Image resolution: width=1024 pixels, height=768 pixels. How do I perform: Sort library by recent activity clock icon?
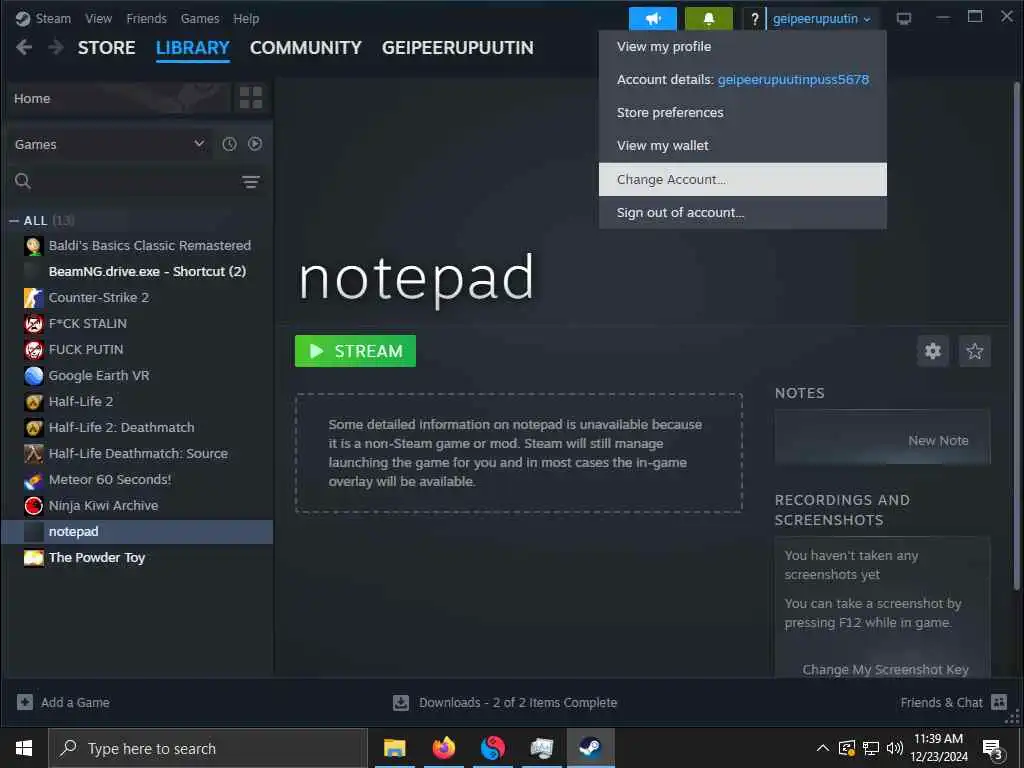click(x=229, y=144)
